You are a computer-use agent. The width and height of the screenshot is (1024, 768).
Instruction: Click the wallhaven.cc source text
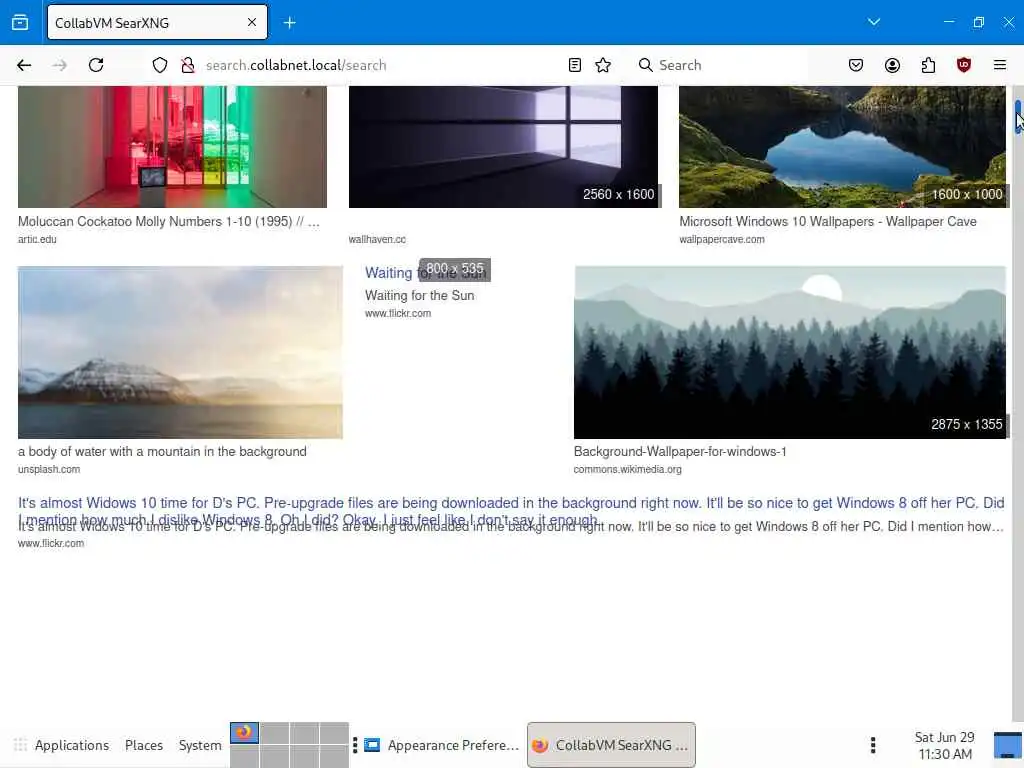377,240
